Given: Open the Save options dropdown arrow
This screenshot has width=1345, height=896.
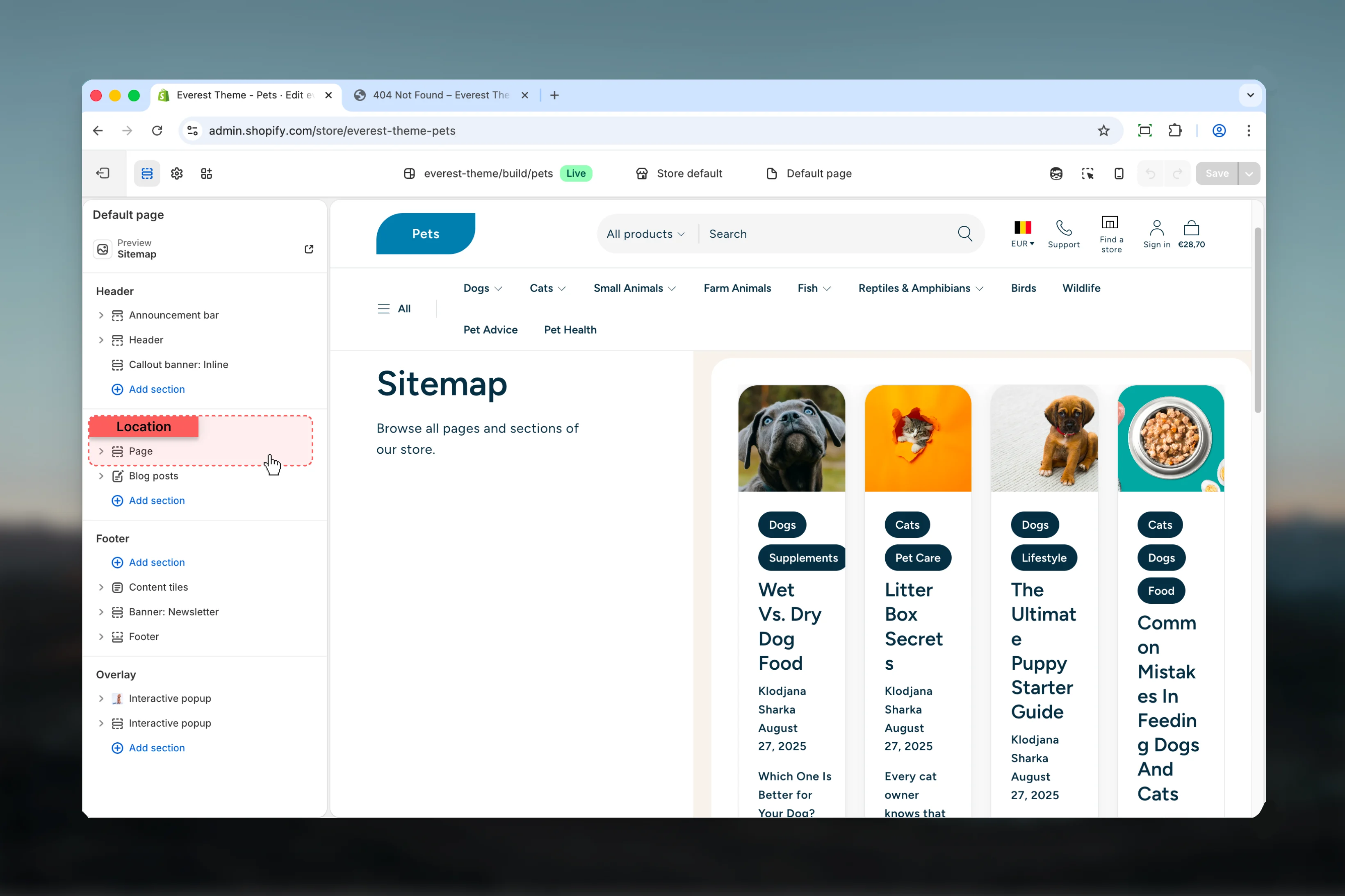Looking at the screenshot, I should [x=1249, y=173].
